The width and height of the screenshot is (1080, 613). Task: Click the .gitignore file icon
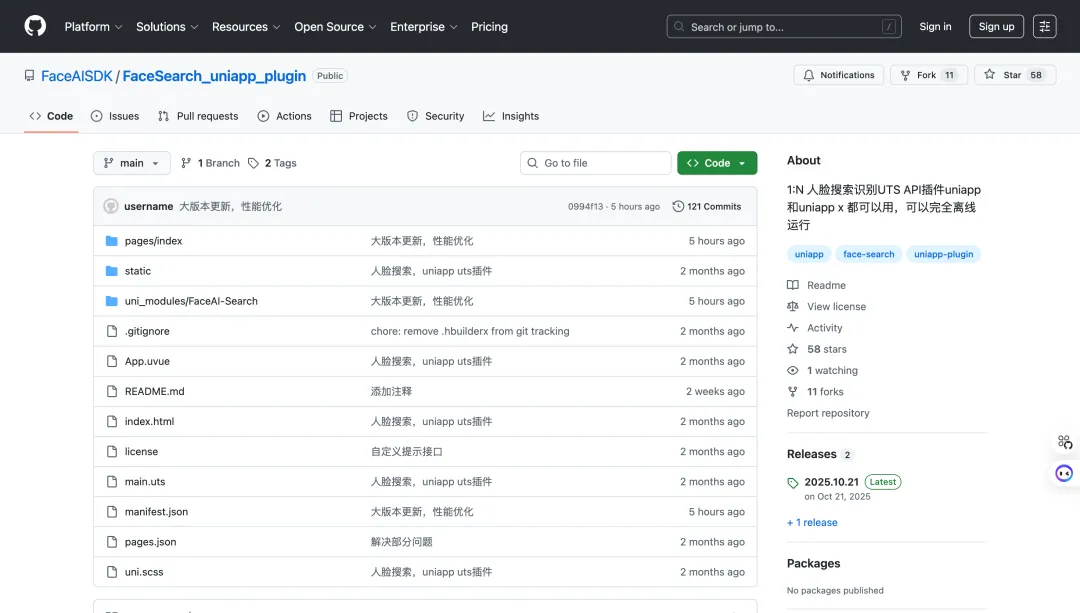(x=112, y=331)
